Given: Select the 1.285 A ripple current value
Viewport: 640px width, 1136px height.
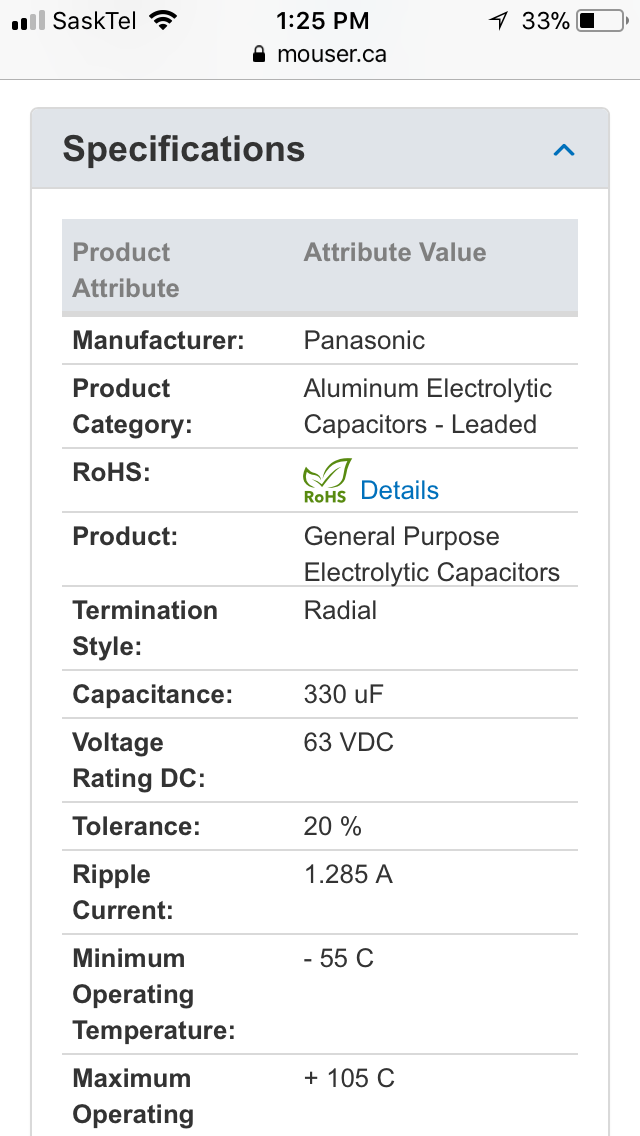Looking at the screenshot, I should click(348, 874).
